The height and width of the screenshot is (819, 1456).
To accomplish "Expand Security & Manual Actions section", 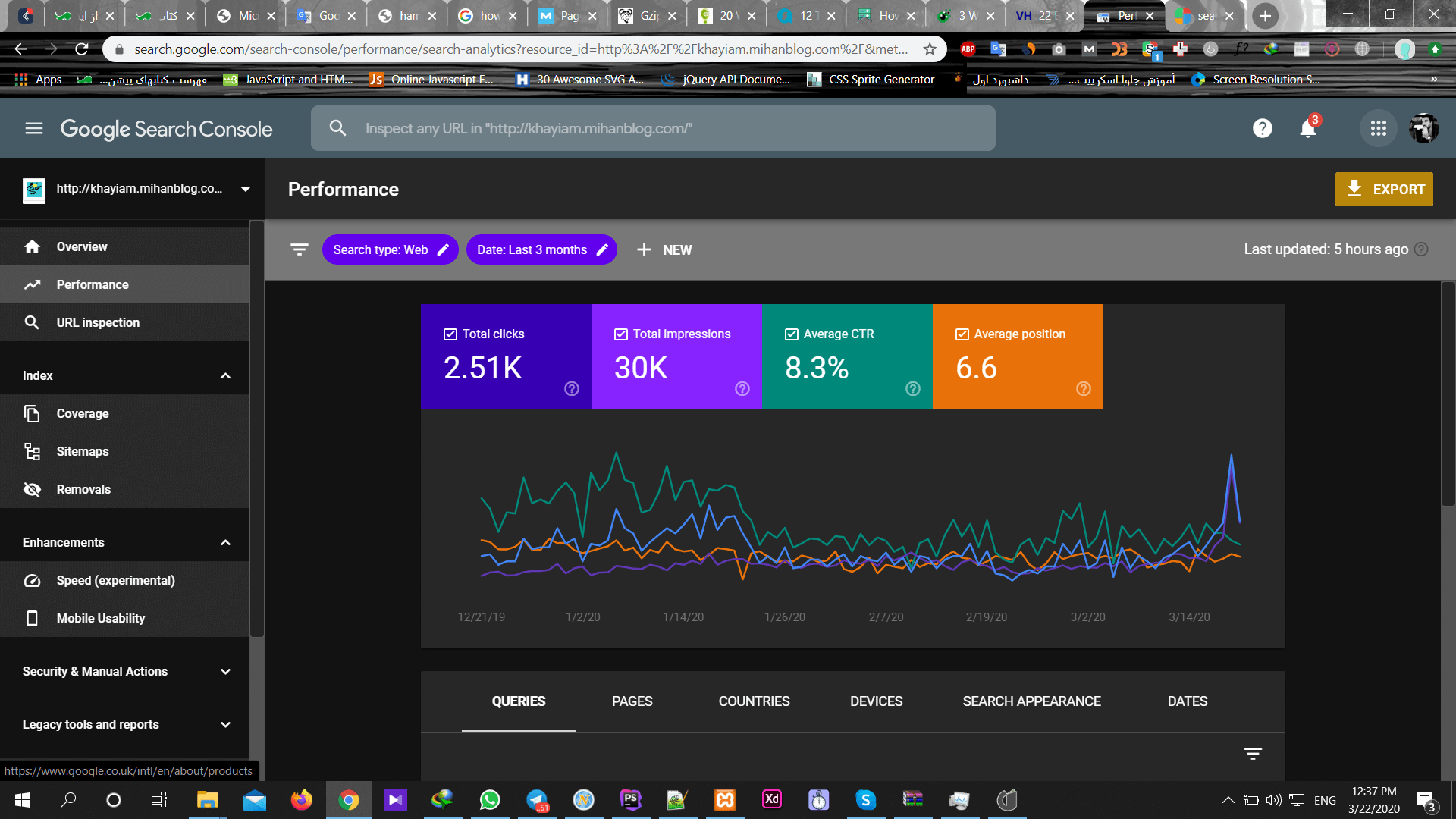I will tap(225, 671).
